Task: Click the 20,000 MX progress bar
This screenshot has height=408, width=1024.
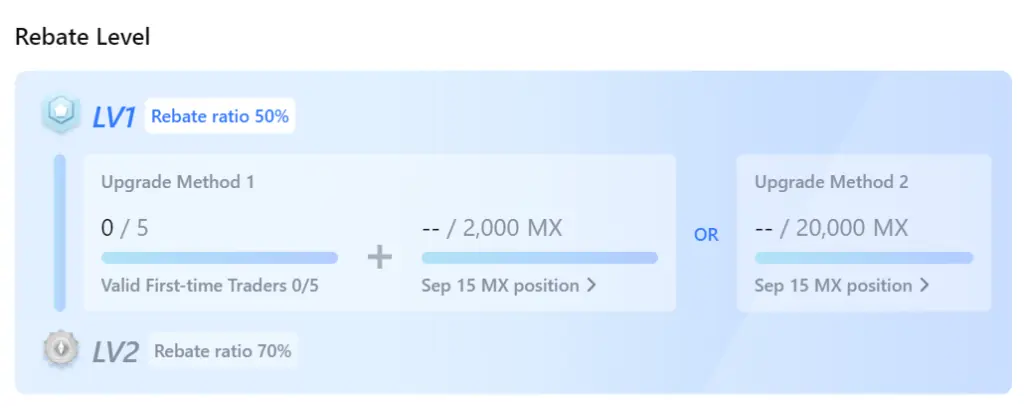Action: [864, 258]
